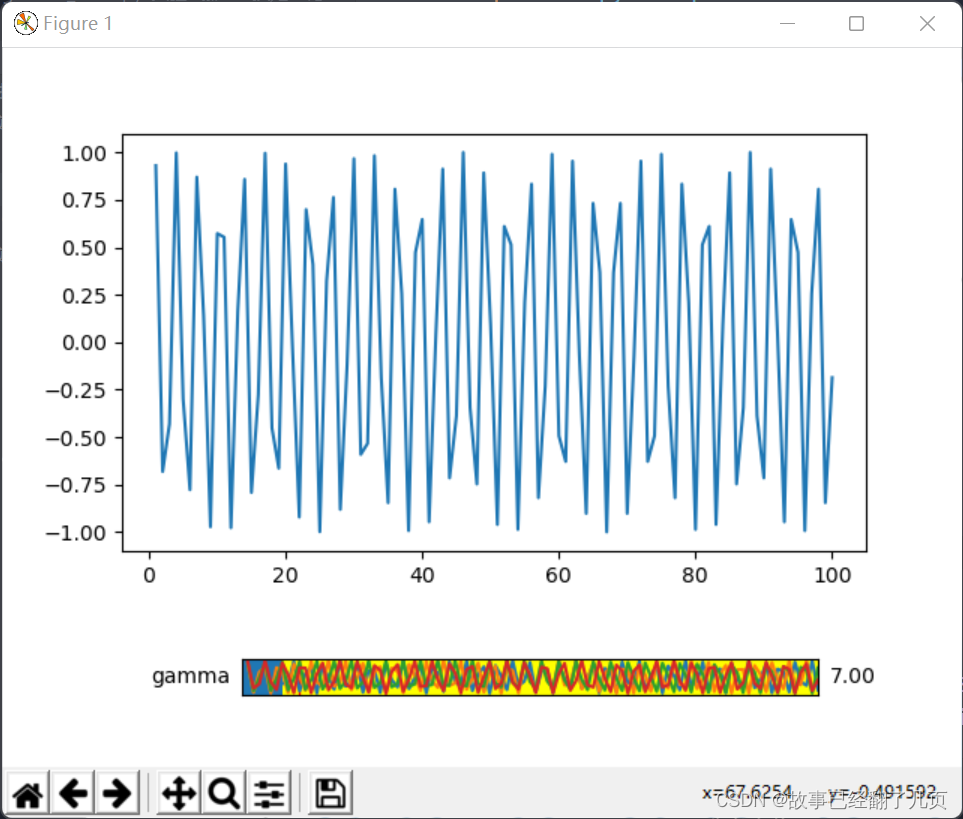Reset the plot view with the Home icon
The width and height of the screenshot is (963, 819).
[x=26, y=792]
